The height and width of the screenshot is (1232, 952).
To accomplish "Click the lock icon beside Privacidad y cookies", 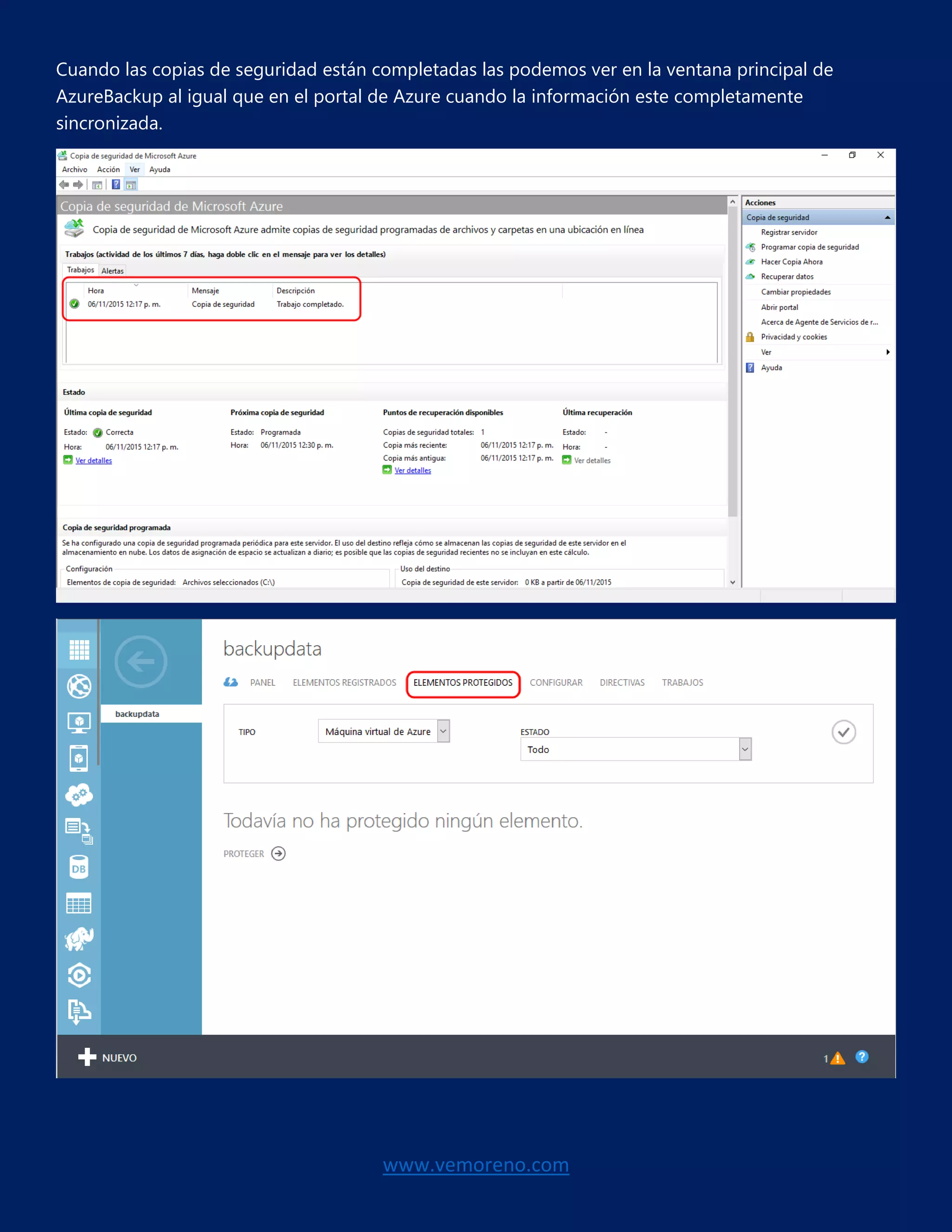I will (750, 337).
